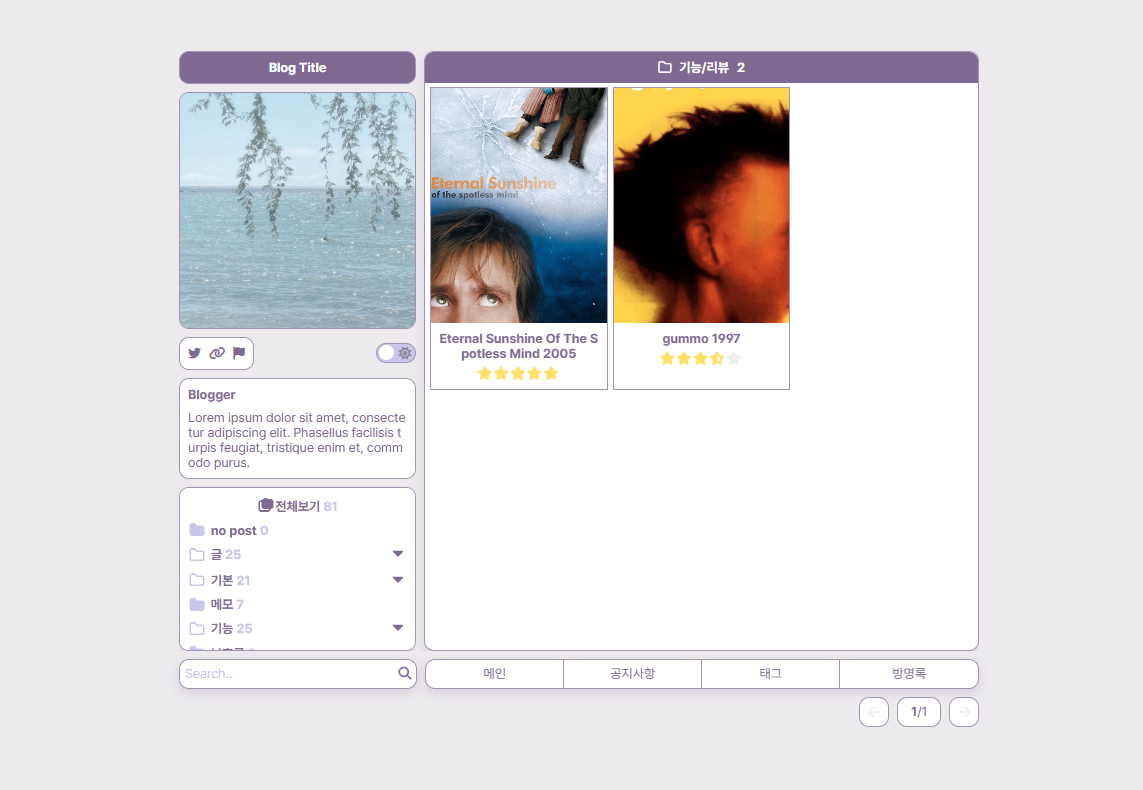This screenshot has width=1143, height=790.
Task: Go to the 방명록 tab
Action: tap(909, 673)
